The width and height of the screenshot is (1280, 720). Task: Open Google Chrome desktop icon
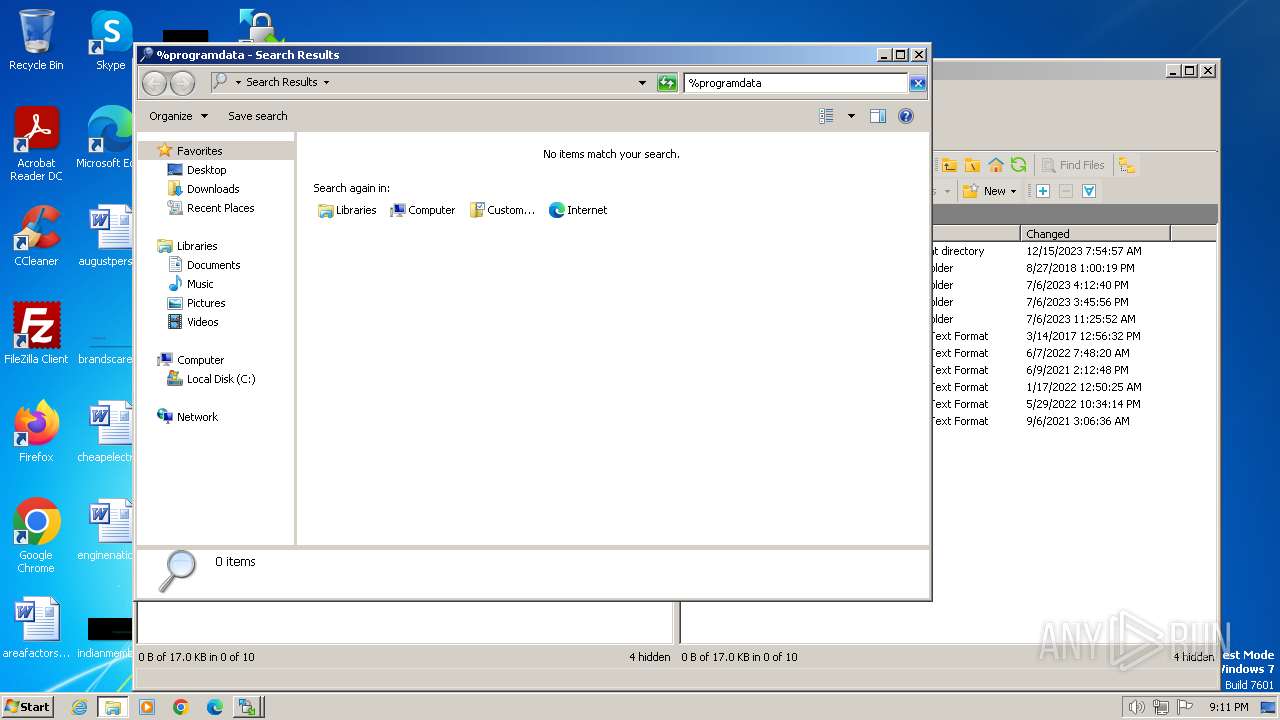tap(36, 535)
